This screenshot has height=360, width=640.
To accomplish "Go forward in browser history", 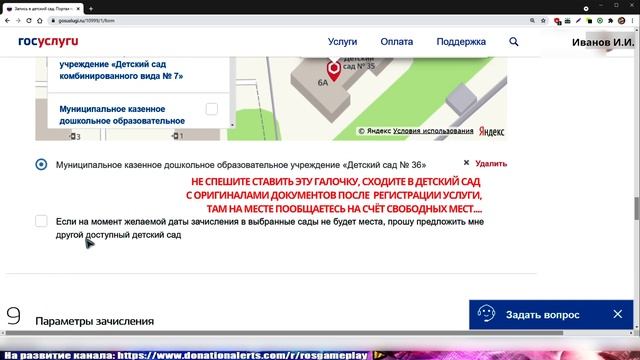I will (x=18, y=20).
